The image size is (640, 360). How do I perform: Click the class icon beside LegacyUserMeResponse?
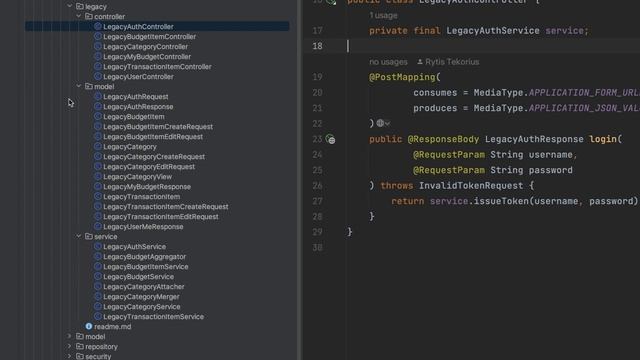(x=98, y=226)
